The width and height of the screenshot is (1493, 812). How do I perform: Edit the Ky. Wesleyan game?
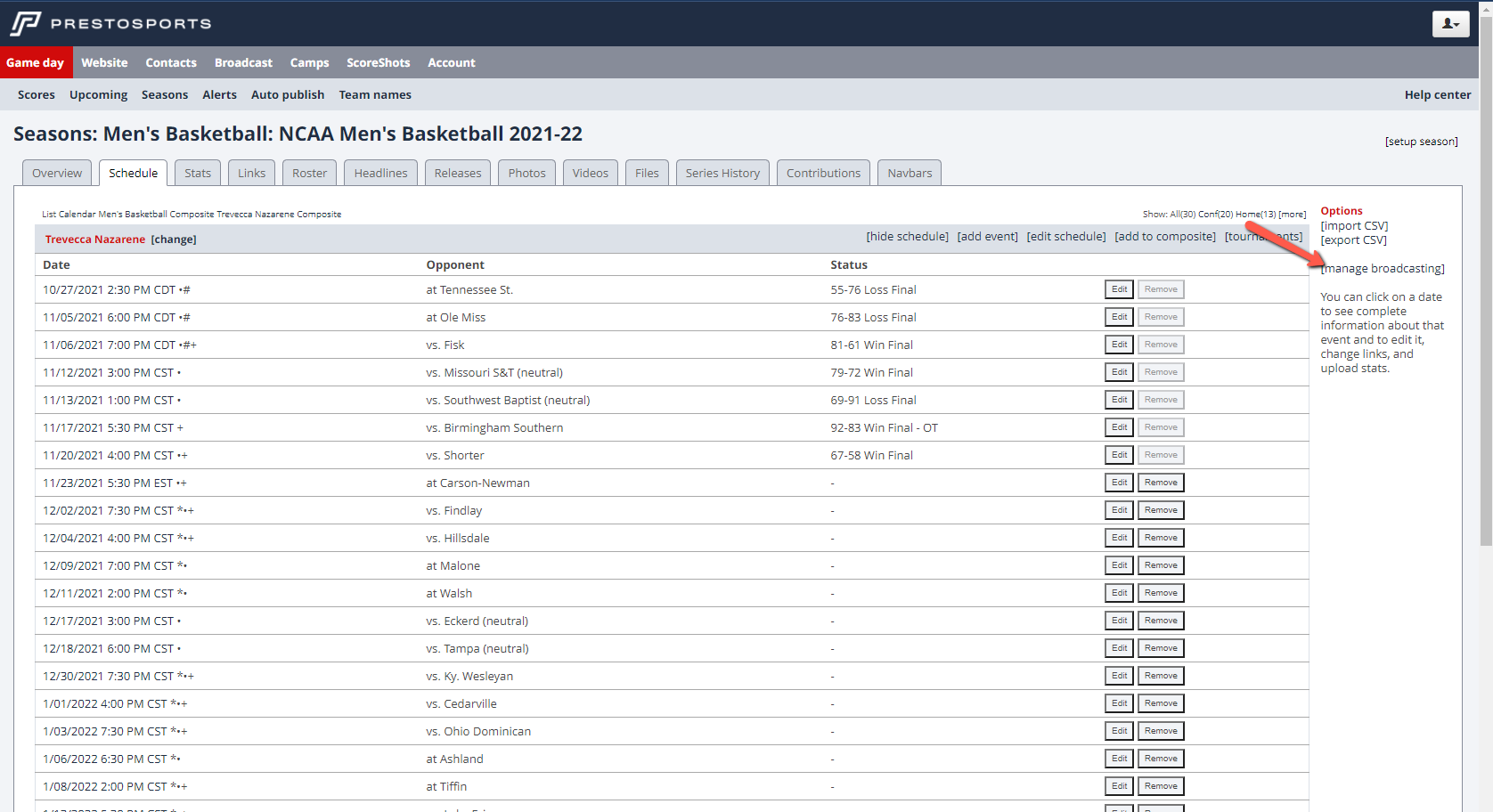pos(1119,676)
